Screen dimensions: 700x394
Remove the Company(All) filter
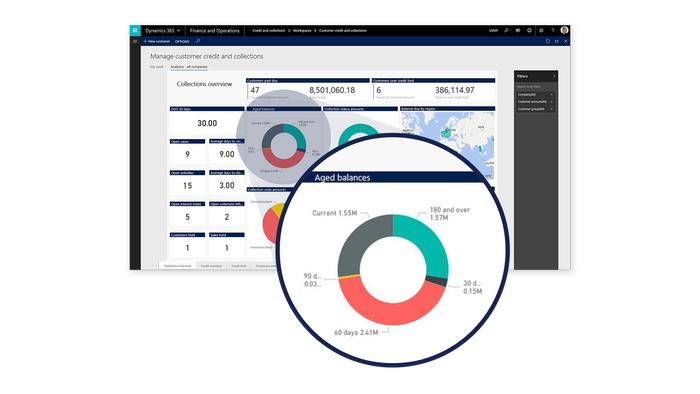point(551,95)
